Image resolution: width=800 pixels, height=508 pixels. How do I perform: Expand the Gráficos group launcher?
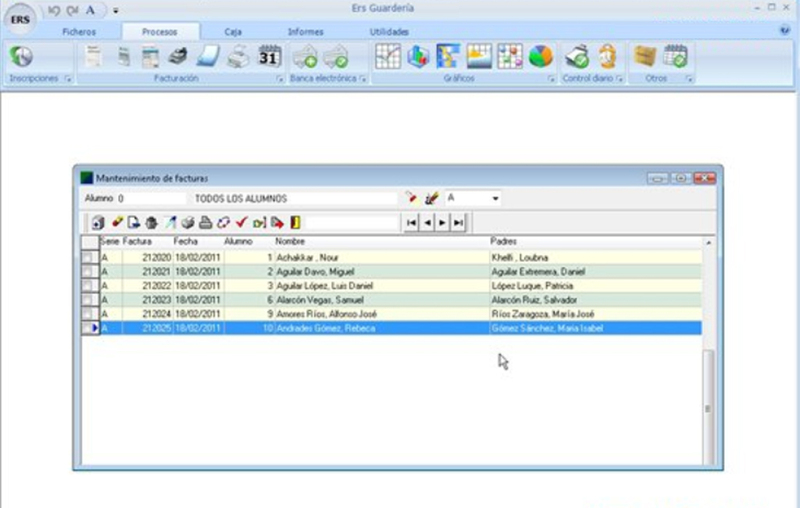click(x=551, y=79)
